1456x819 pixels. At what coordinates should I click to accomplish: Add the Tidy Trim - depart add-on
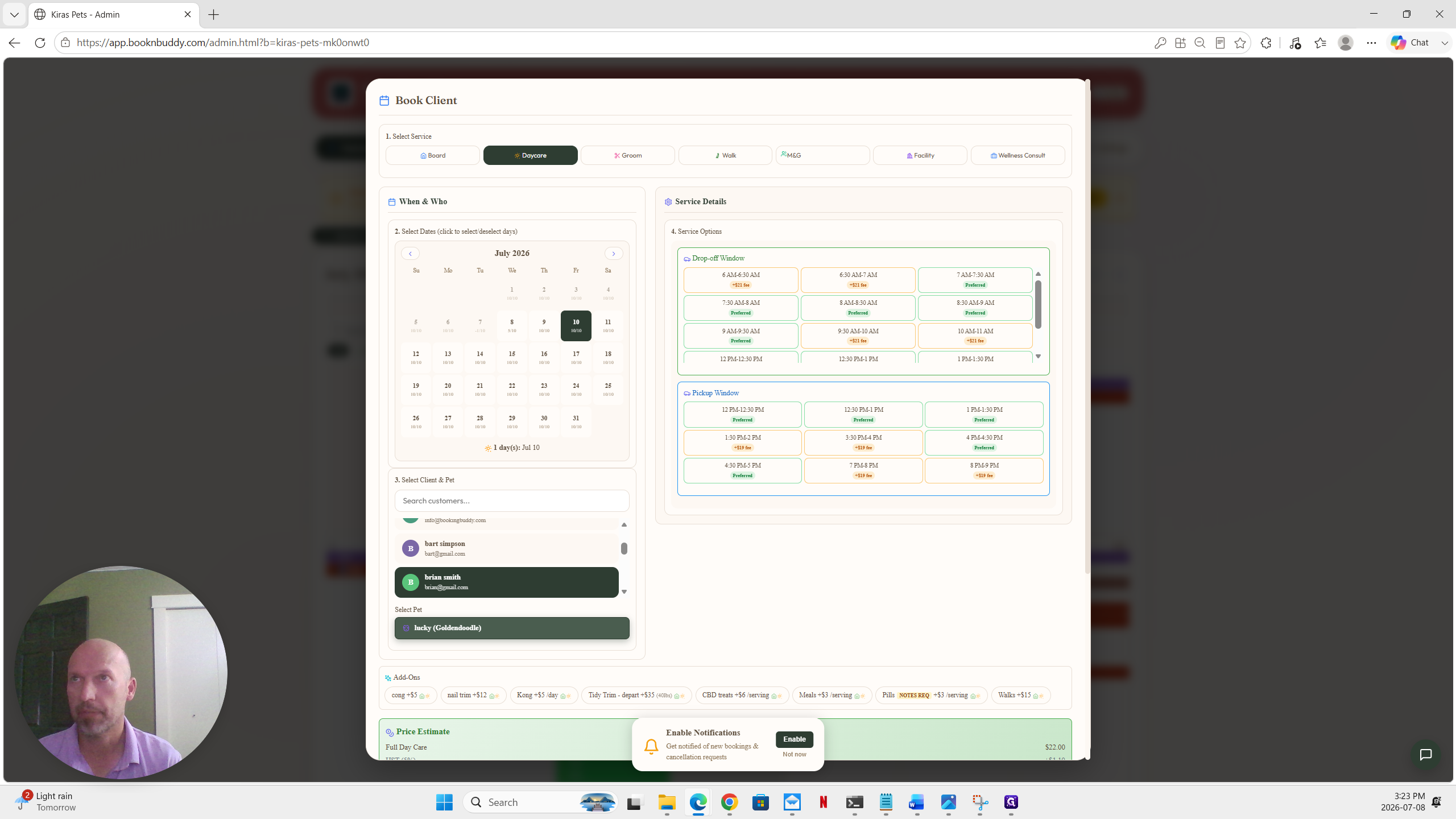click(636, 695)
